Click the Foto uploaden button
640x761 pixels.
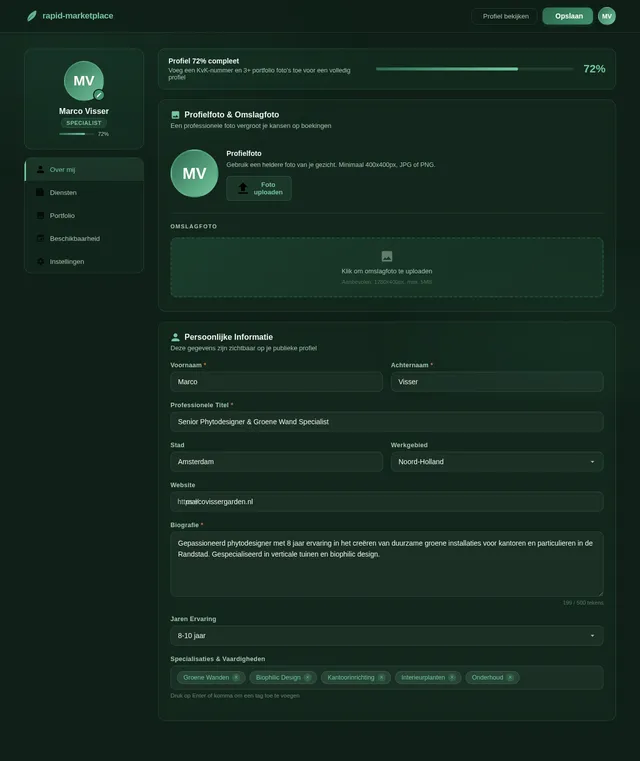[x=259, y=188]
